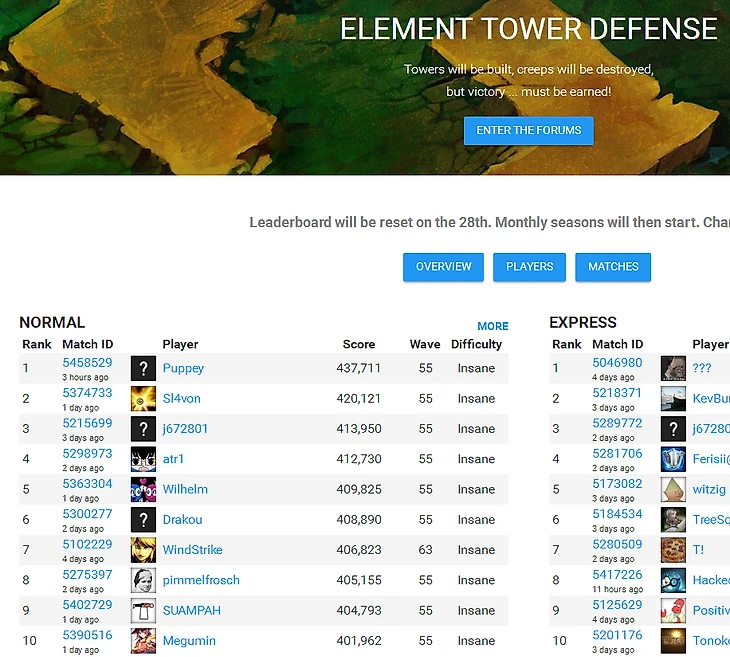Open Express match ID 5173082
The height and width of the screenshot is (657, 730).
point(617,484)
